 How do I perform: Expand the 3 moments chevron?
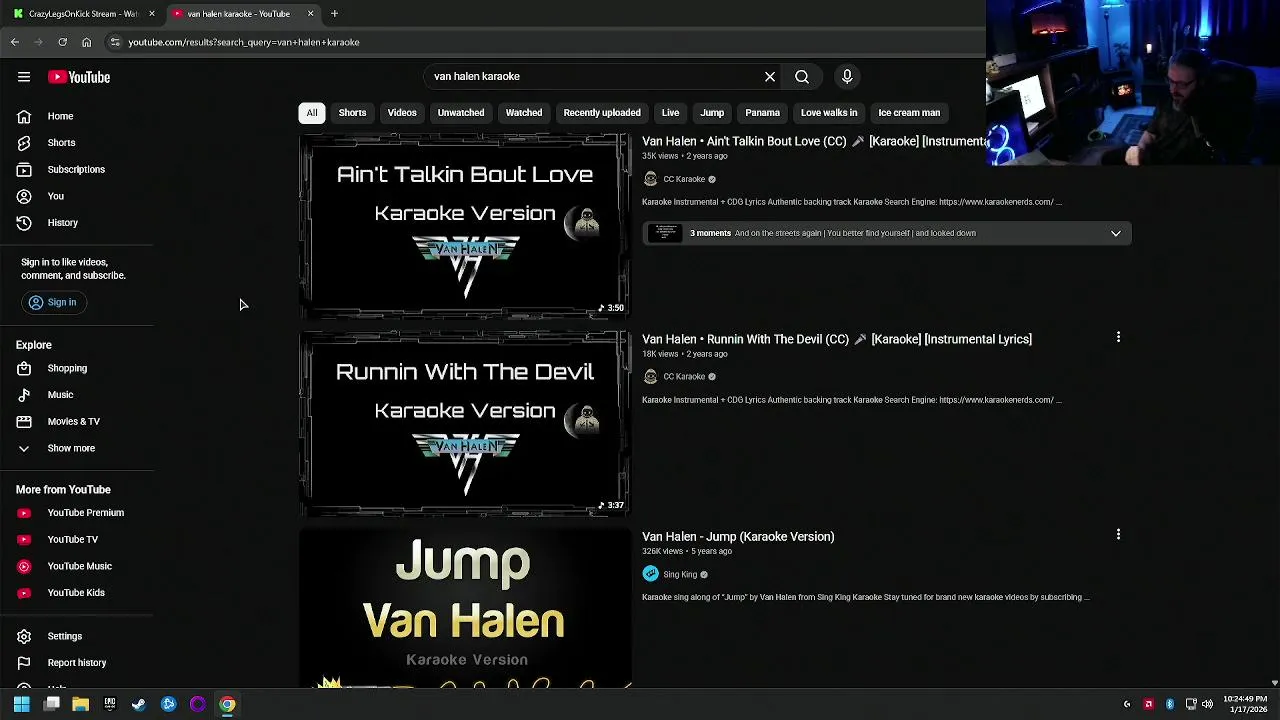1115,233
